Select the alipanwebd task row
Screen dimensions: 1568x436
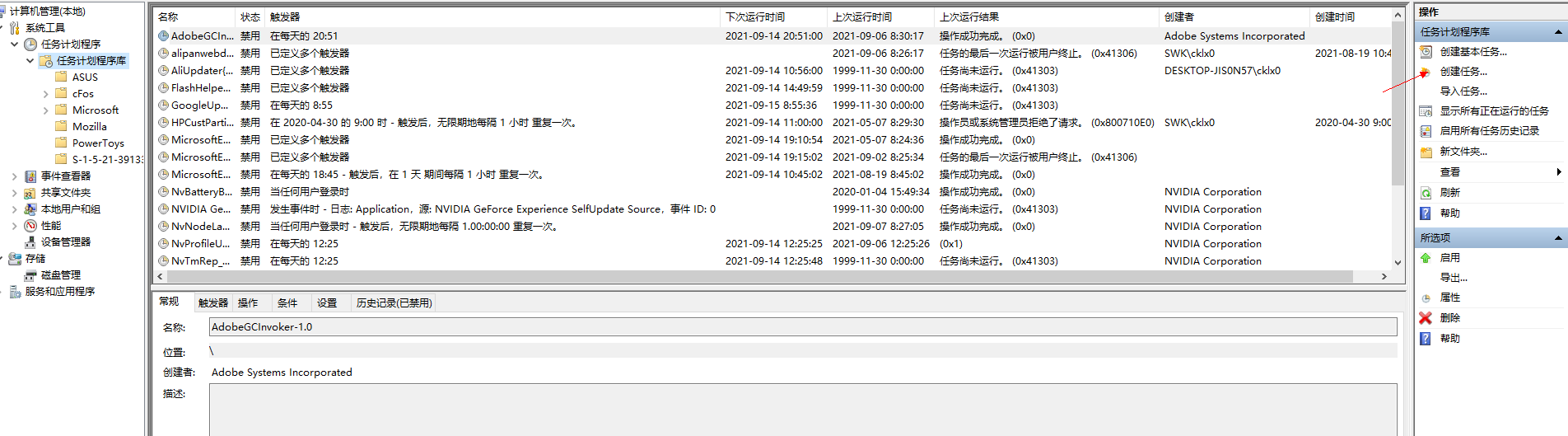[x=772, y=54]
